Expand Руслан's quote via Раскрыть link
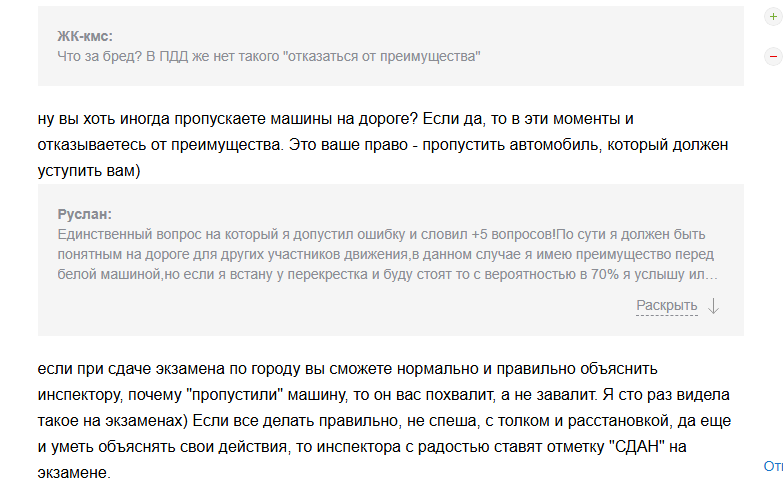Screen dimensions: 783x491 point(667,305)
